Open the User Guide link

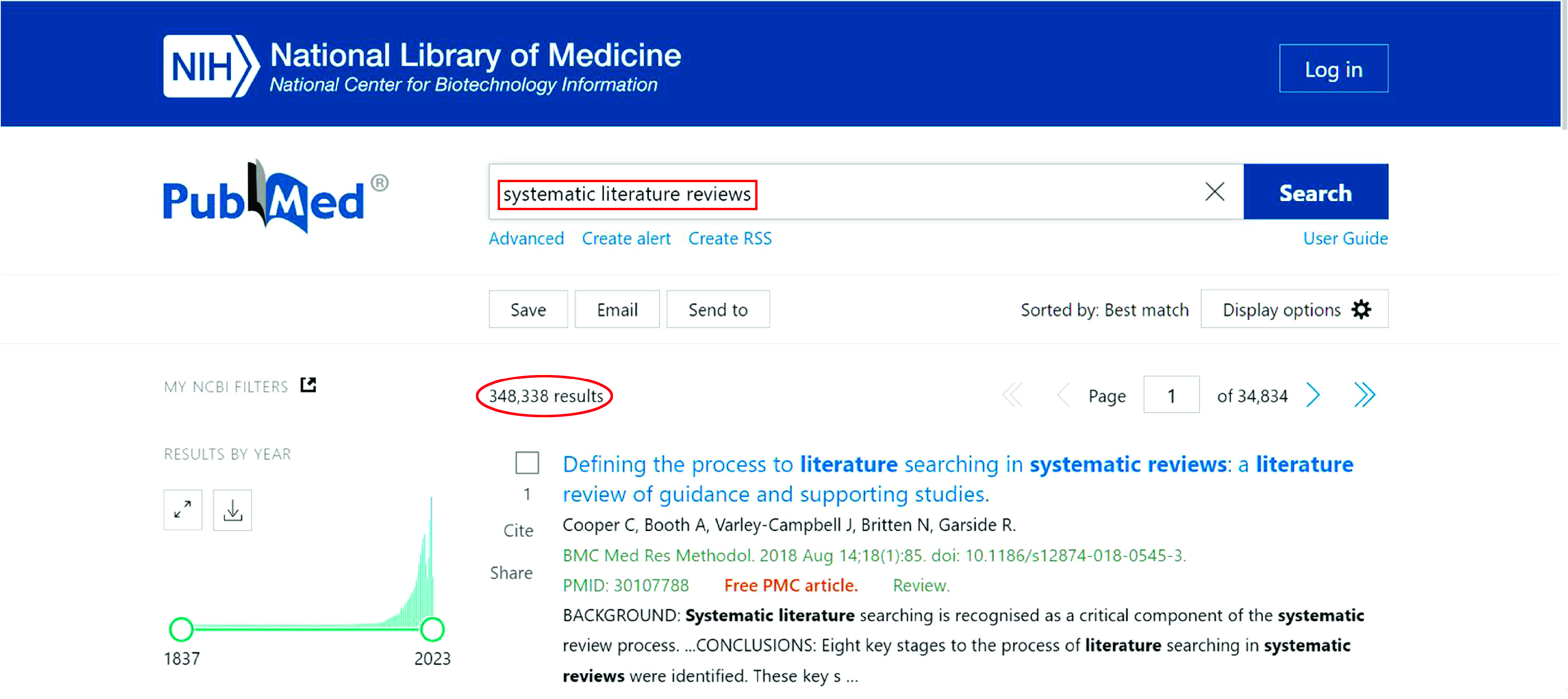coord(1345,239)
